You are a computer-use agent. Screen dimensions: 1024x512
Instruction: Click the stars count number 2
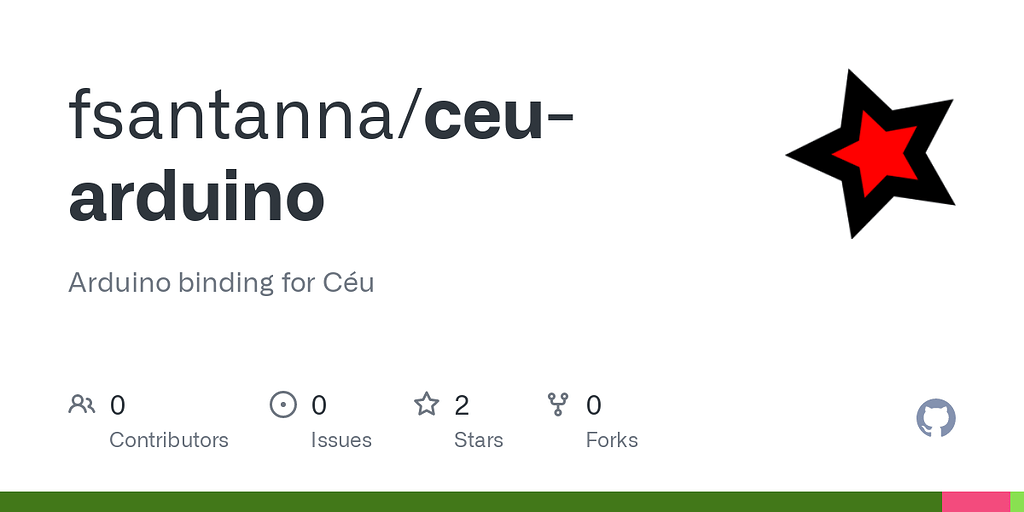click(461, 405)
